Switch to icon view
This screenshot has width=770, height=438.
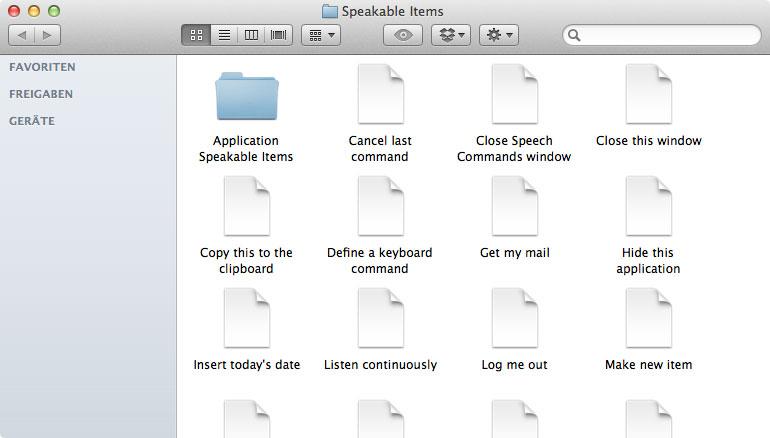(x=196, y=35)
